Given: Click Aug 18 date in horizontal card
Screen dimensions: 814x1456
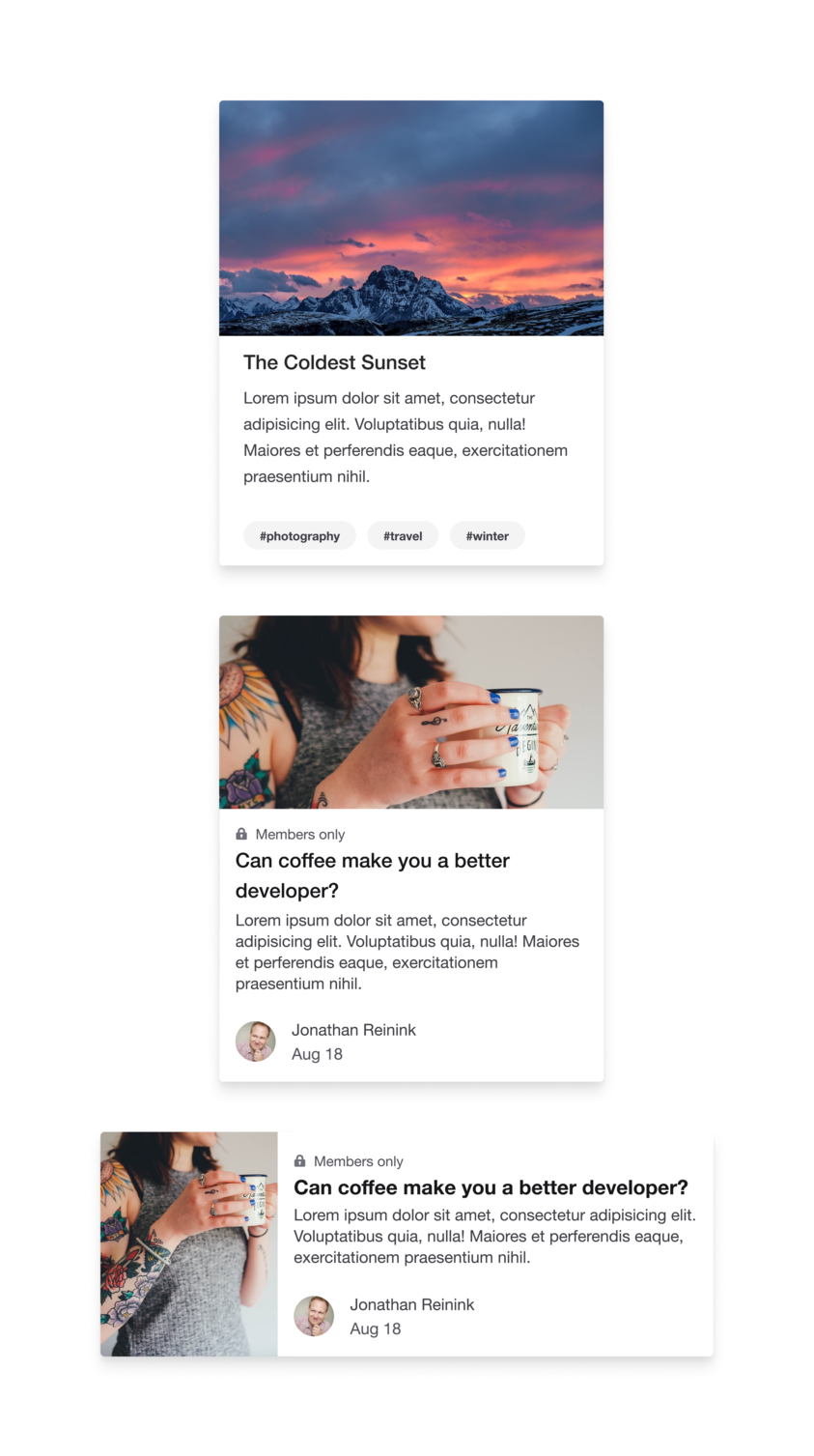Looking at the screenshot, I should (375, 1328).
